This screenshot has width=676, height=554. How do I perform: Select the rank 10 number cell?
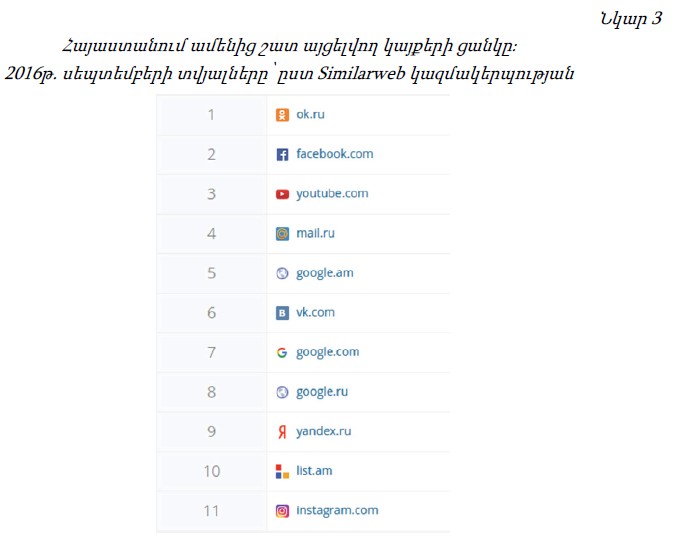point(212,471)
